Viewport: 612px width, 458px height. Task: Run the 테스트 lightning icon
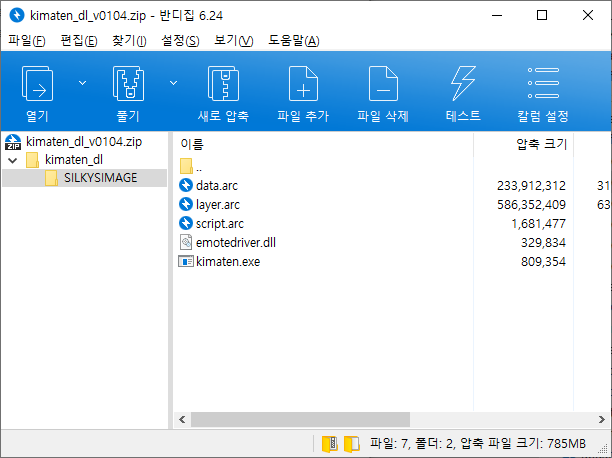[463, 84]
